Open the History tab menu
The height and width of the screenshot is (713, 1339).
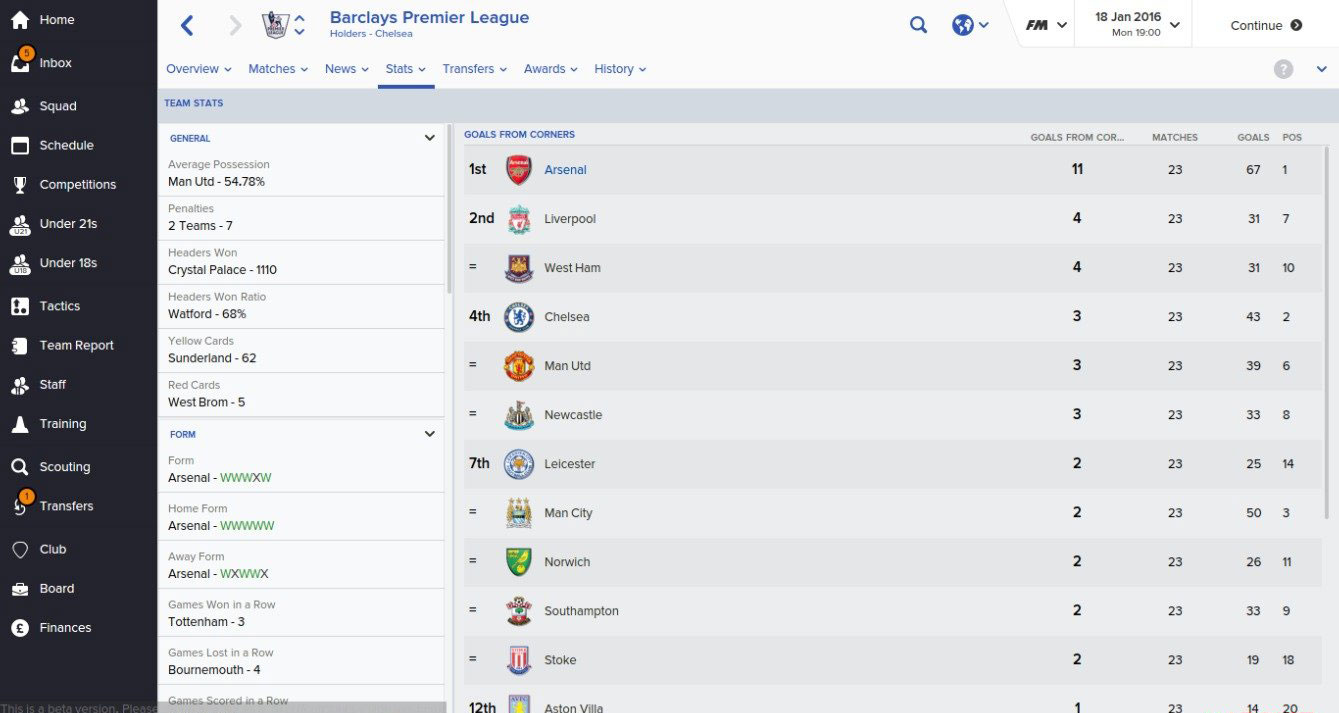pyautogui.click(x=620, y=69)
